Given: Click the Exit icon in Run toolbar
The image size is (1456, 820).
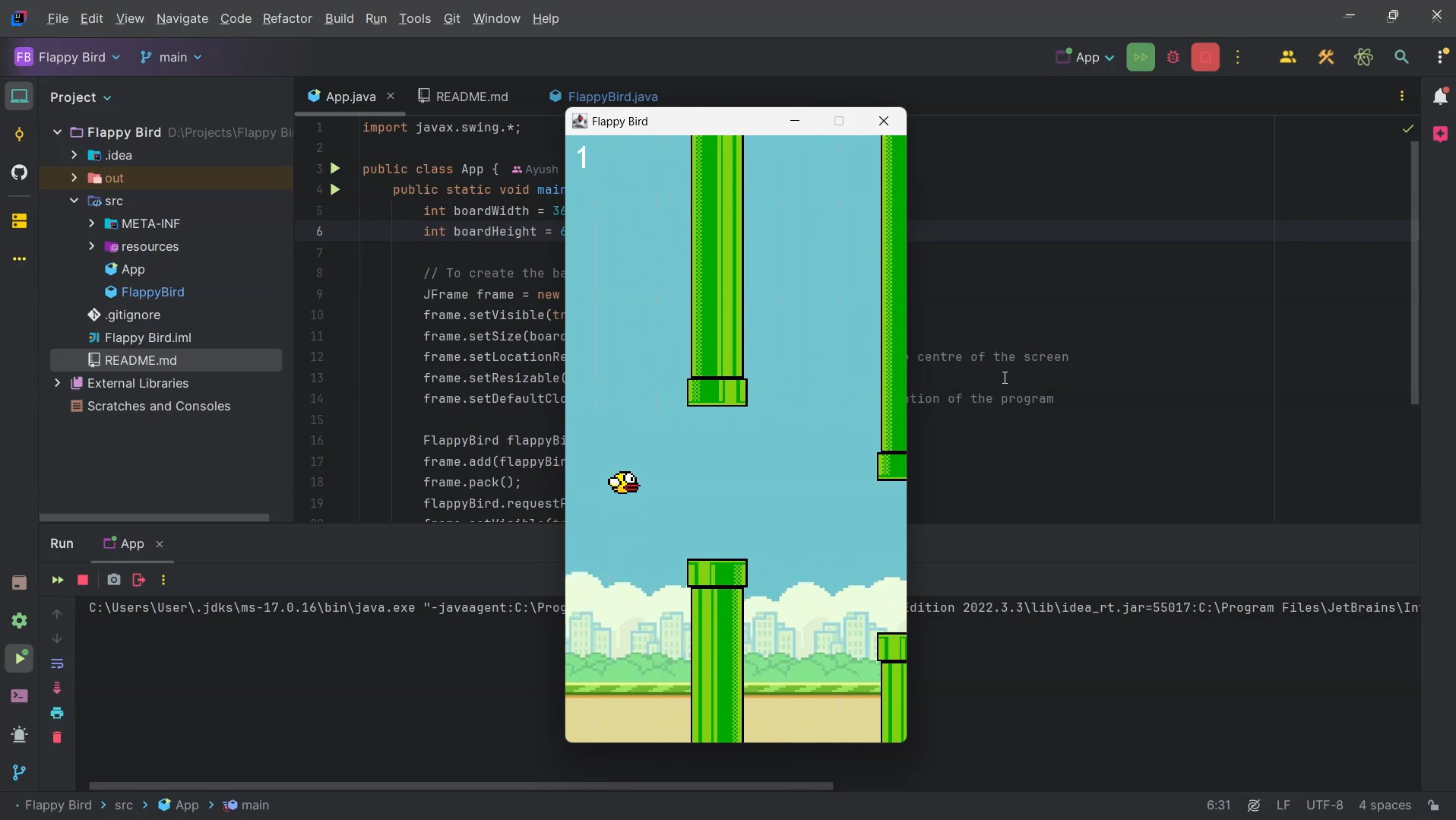Looking at the screenshot, I should pyautogui.click(x=138, y=581).
